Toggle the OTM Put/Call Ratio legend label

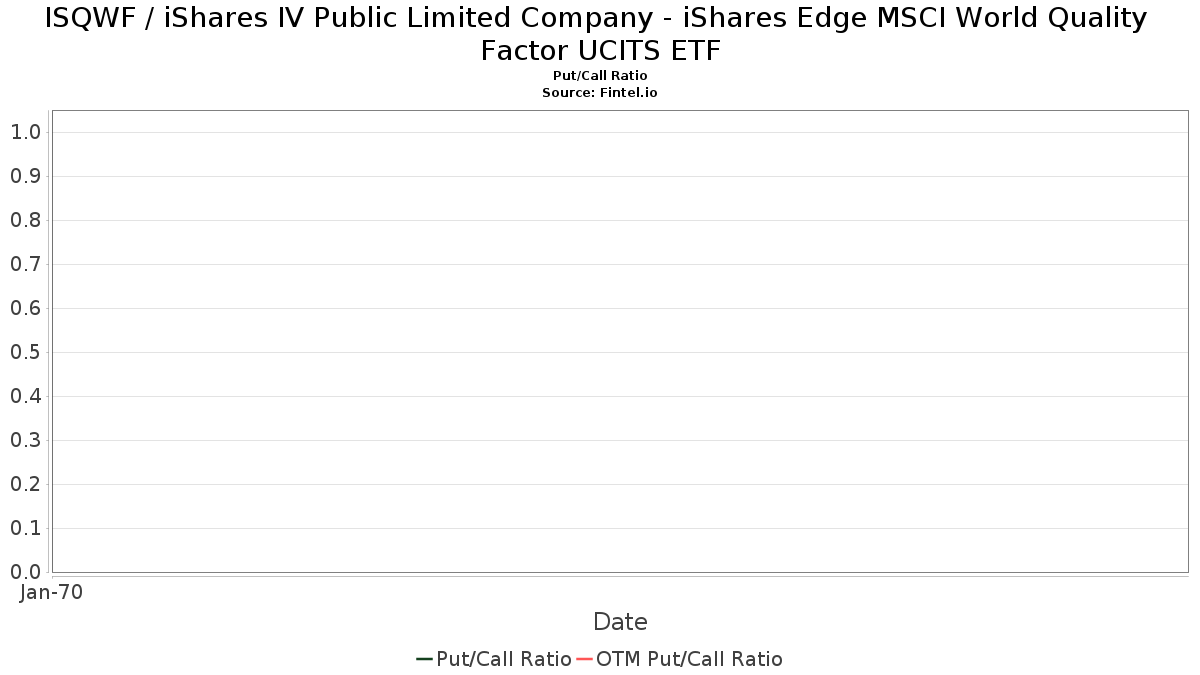click(x=689, y=659)
